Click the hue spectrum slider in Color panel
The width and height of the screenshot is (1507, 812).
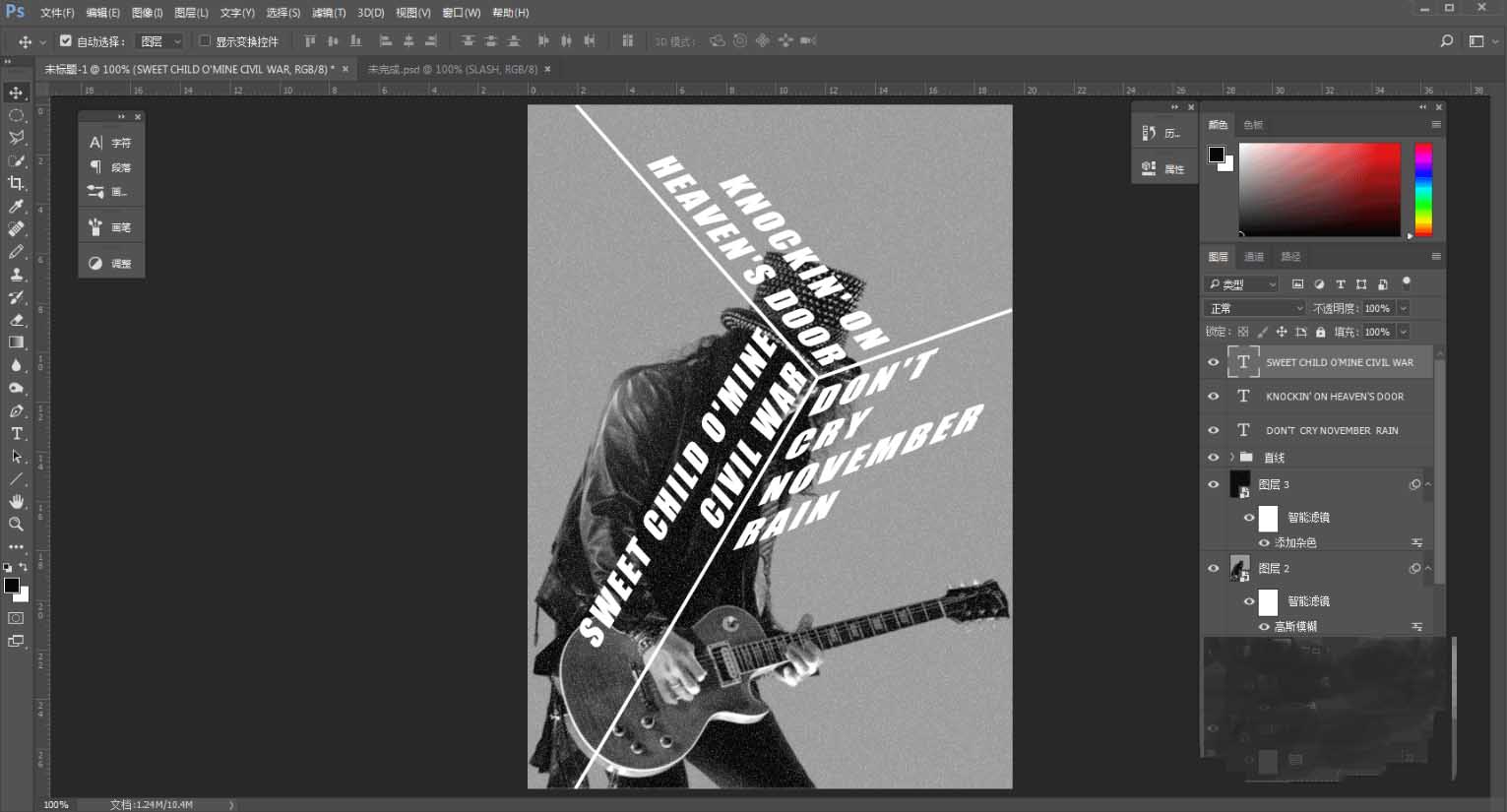(1423, 190)
